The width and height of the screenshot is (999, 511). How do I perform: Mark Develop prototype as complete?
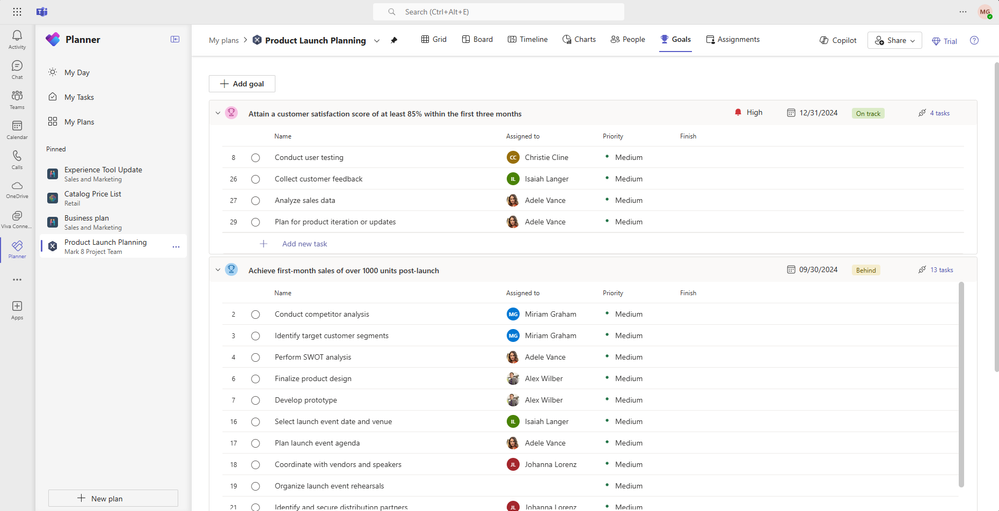[255, 400]
